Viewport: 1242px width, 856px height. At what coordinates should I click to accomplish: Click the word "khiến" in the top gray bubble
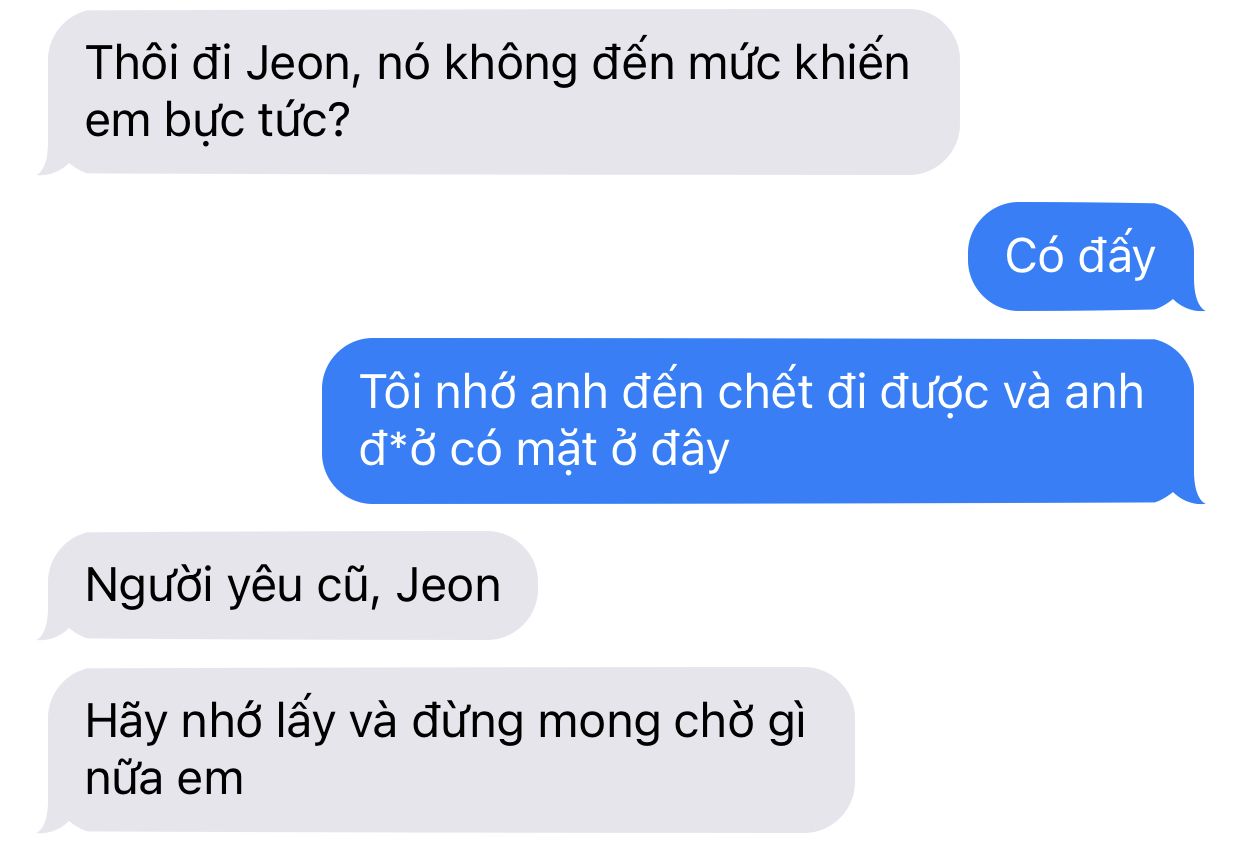click(853, 63)
